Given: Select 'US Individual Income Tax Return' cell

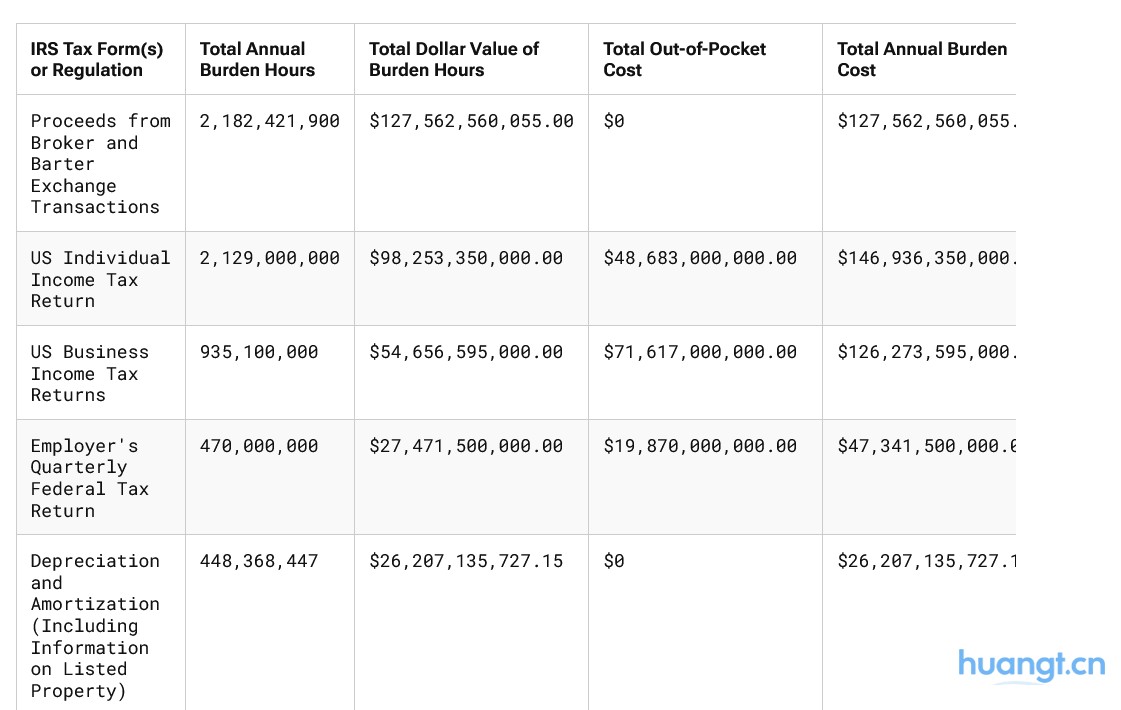Looking at the screenshot, I should (100, 279).
